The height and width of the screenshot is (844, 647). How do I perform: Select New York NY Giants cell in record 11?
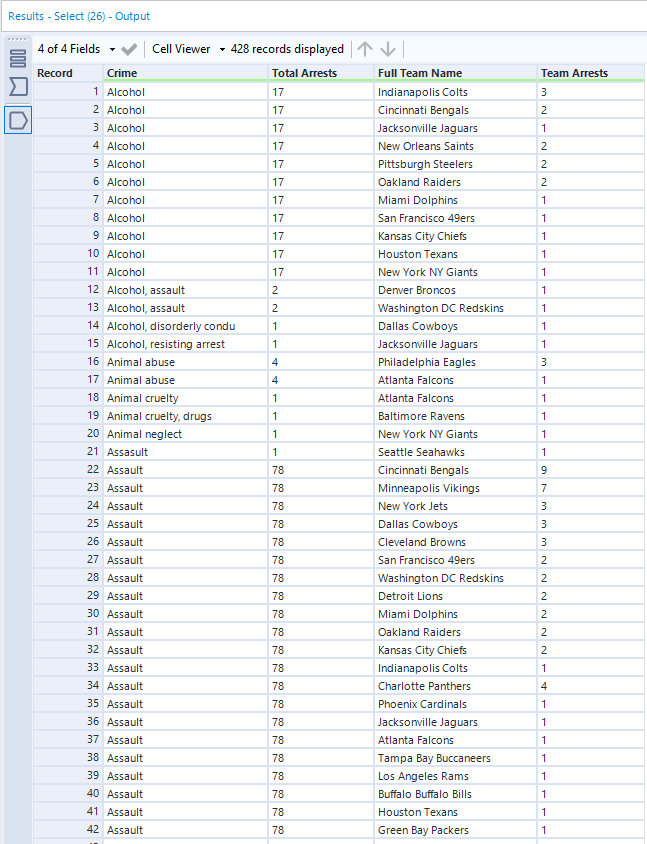(x=455, y=272)
